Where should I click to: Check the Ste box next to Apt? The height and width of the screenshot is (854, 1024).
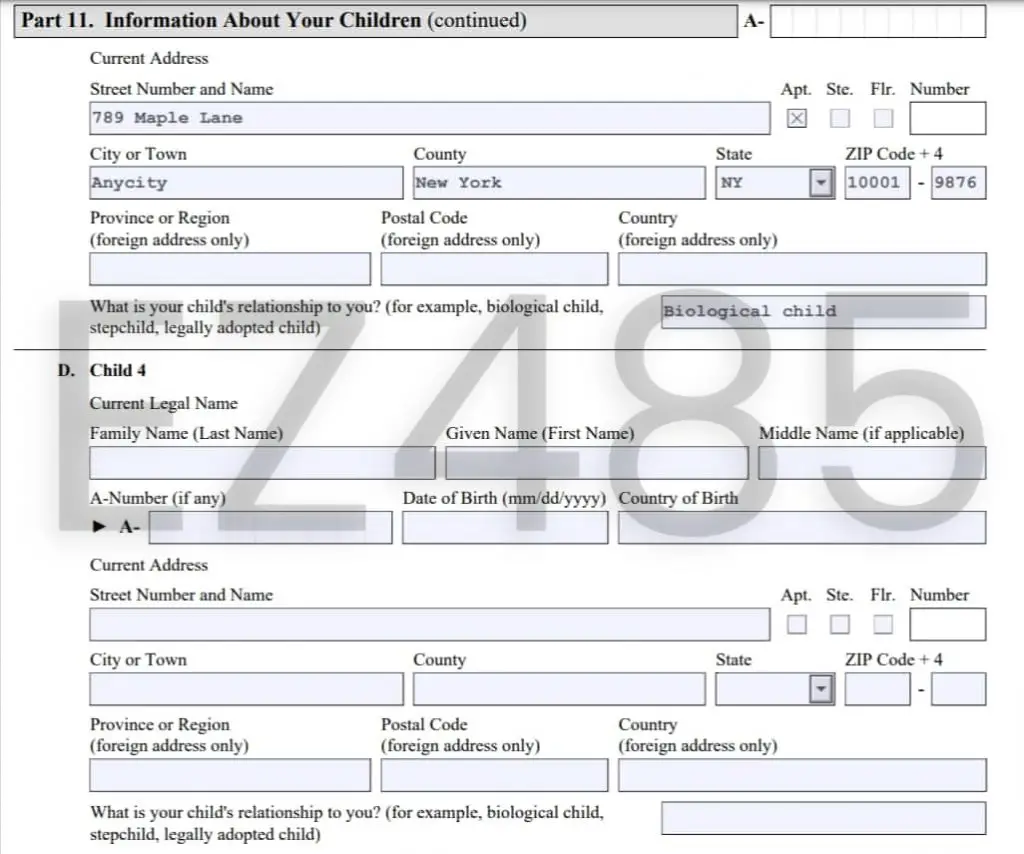coord(840,118)
